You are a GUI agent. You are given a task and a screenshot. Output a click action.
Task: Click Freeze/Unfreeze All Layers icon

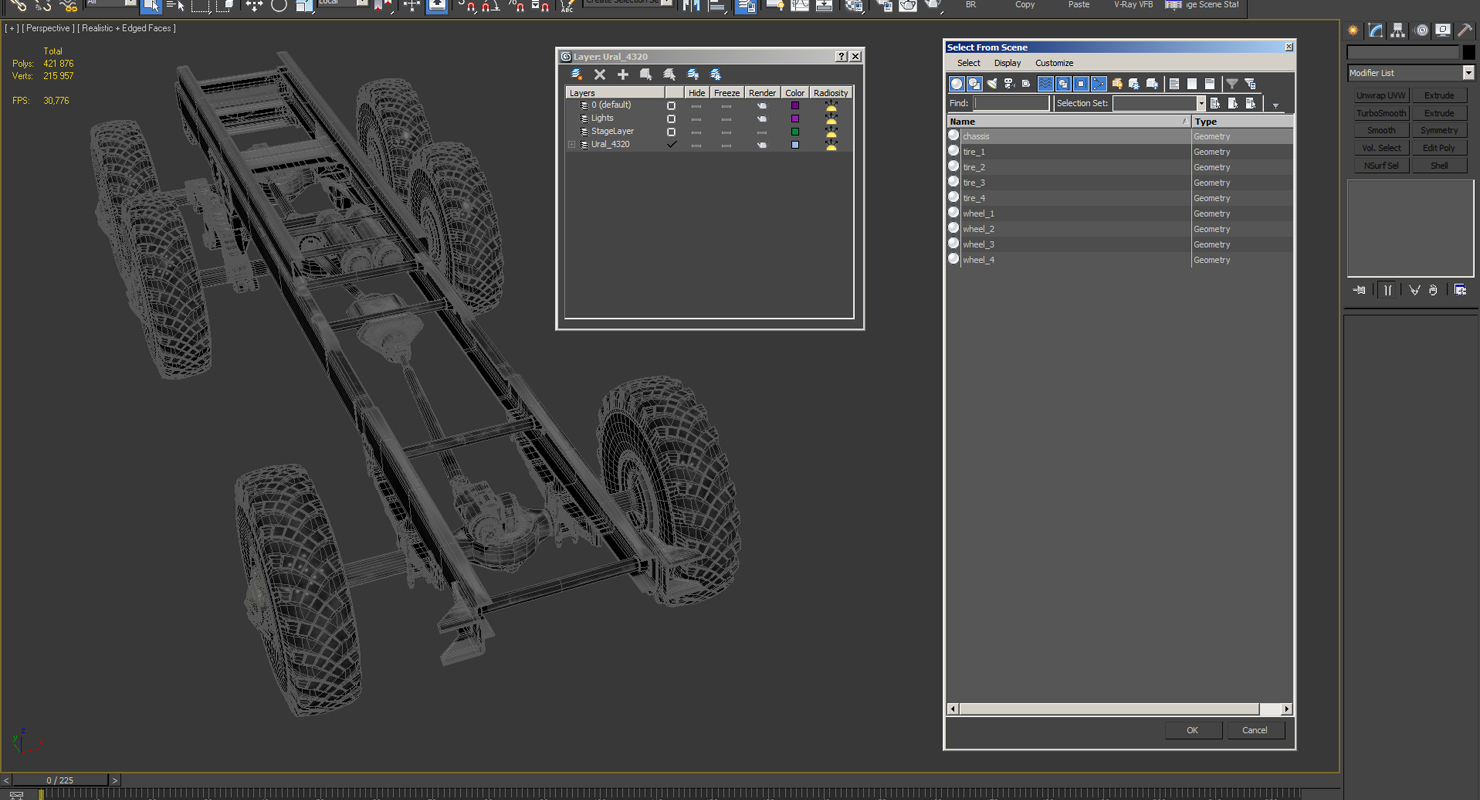(x=715, y=74)
